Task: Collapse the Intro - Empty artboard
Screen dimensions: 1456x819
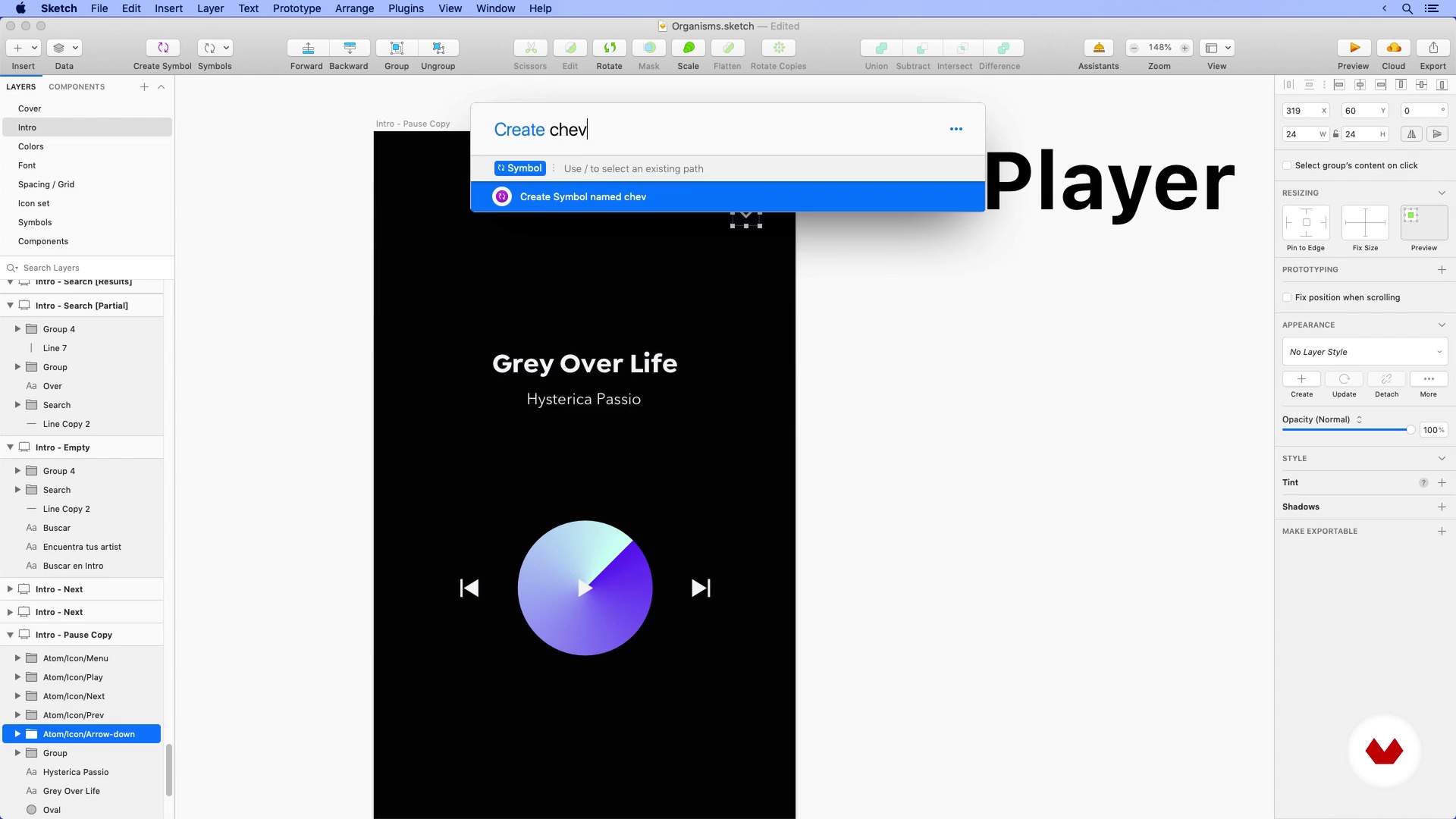Action: (10, 447)
